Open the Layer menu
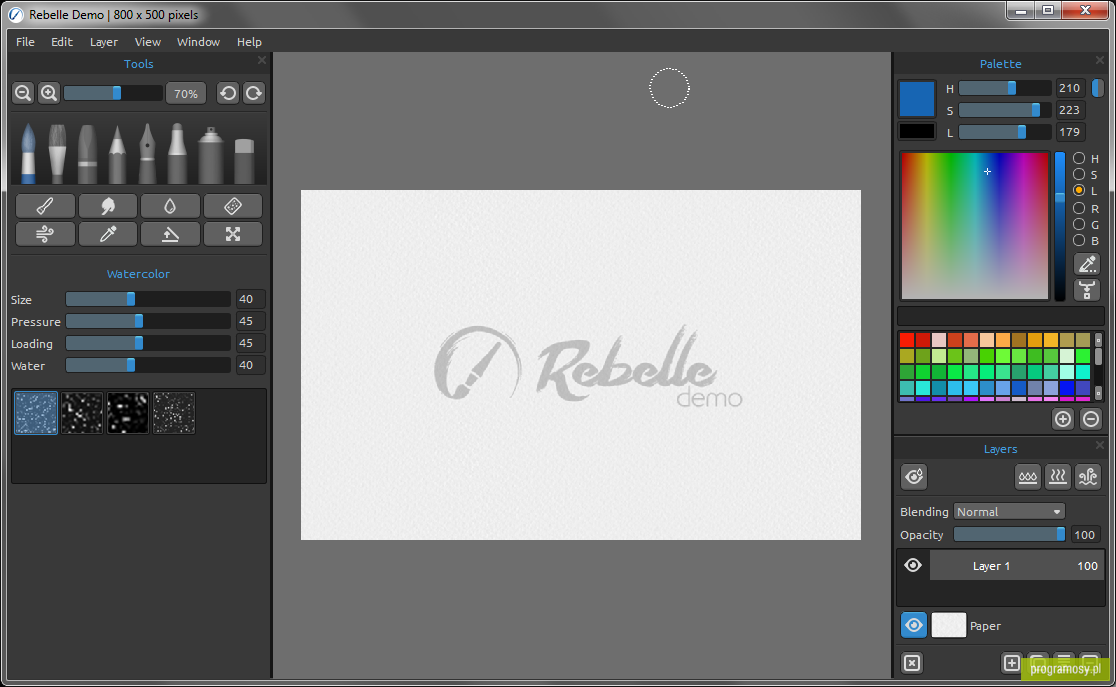 point(103,42)
